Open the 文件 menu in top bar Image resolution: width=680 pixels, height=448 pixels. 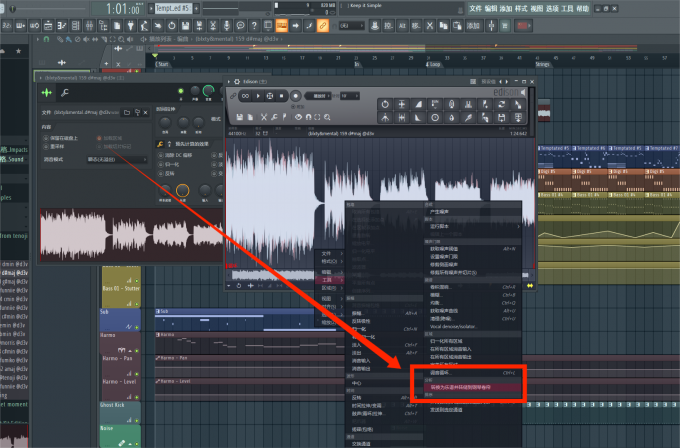point(475,8)
